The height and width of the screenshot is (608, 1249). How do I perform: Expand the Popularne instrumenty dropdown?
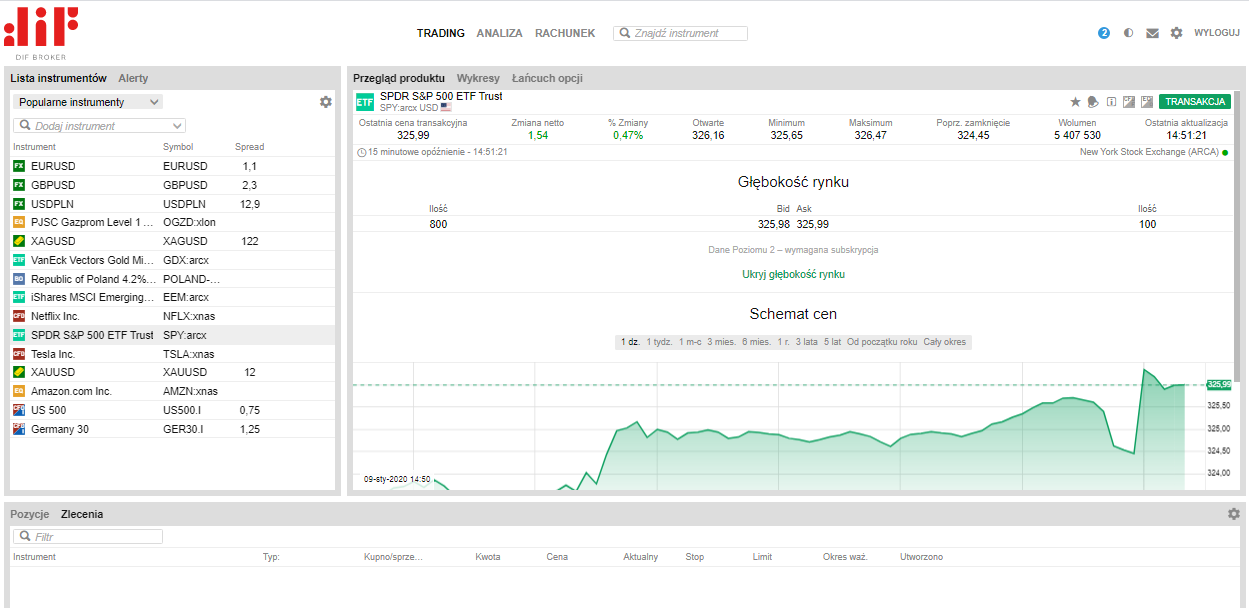click(88, 102)
